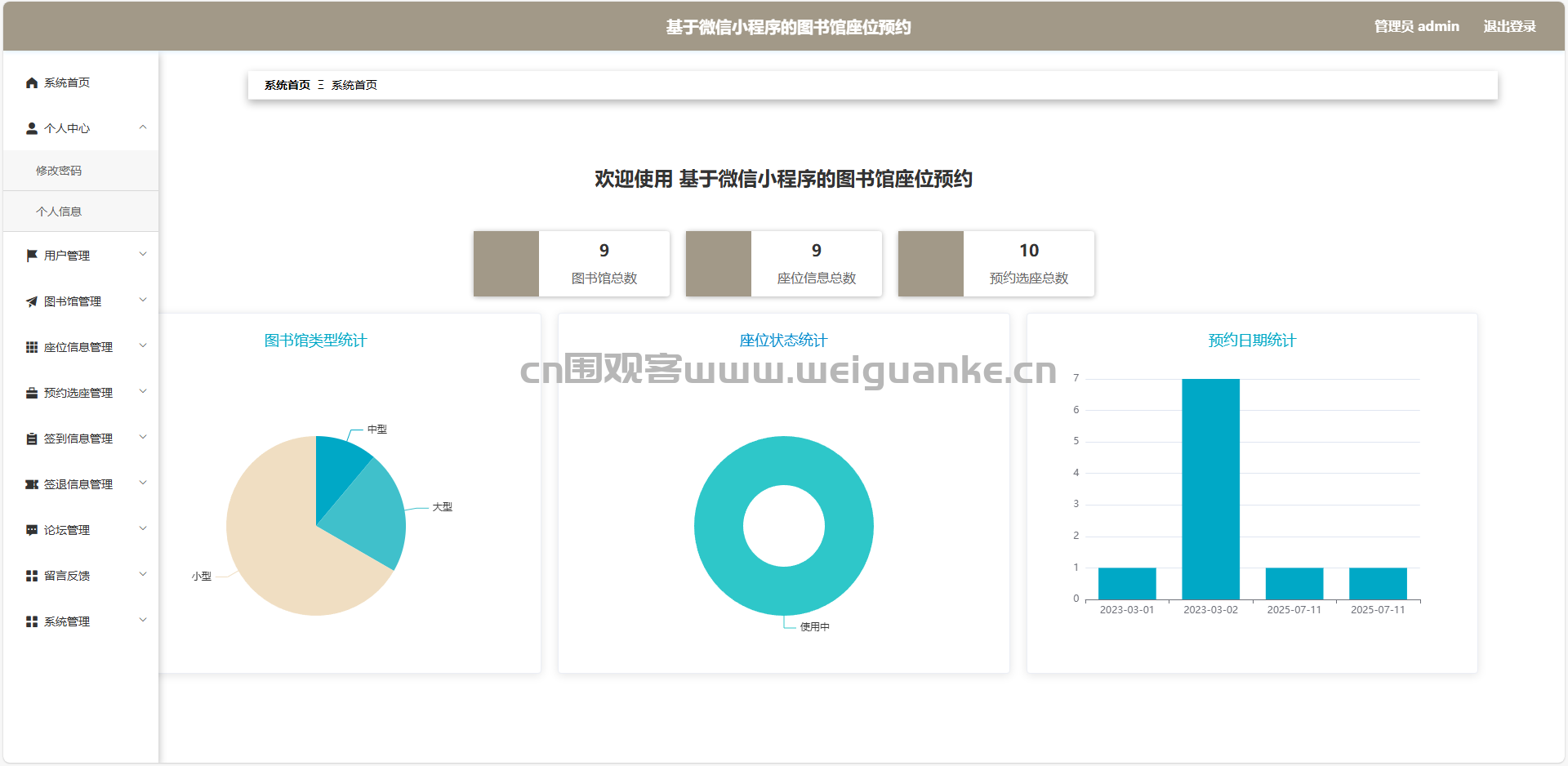
Task: Click the 预约选座总数 statistics card
Action: [996, 264]
